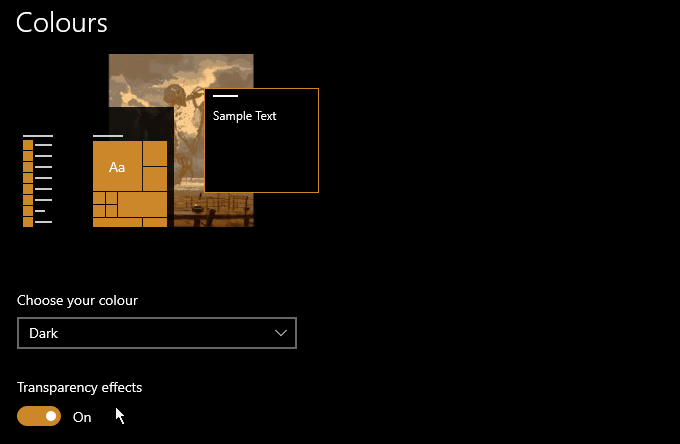Click the Choose your colour label

click(x=77, y=300)
